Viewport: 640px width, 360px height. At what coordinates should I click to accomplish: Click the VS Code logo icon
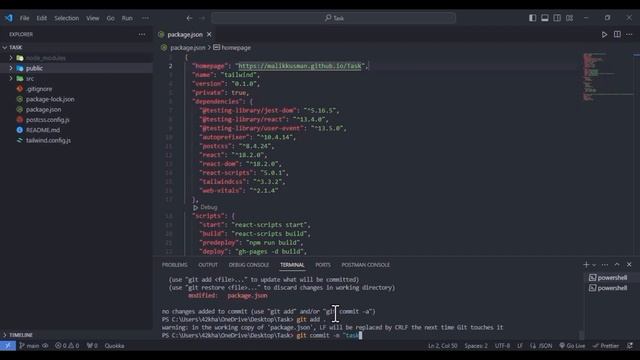click(x=9, y=18)
